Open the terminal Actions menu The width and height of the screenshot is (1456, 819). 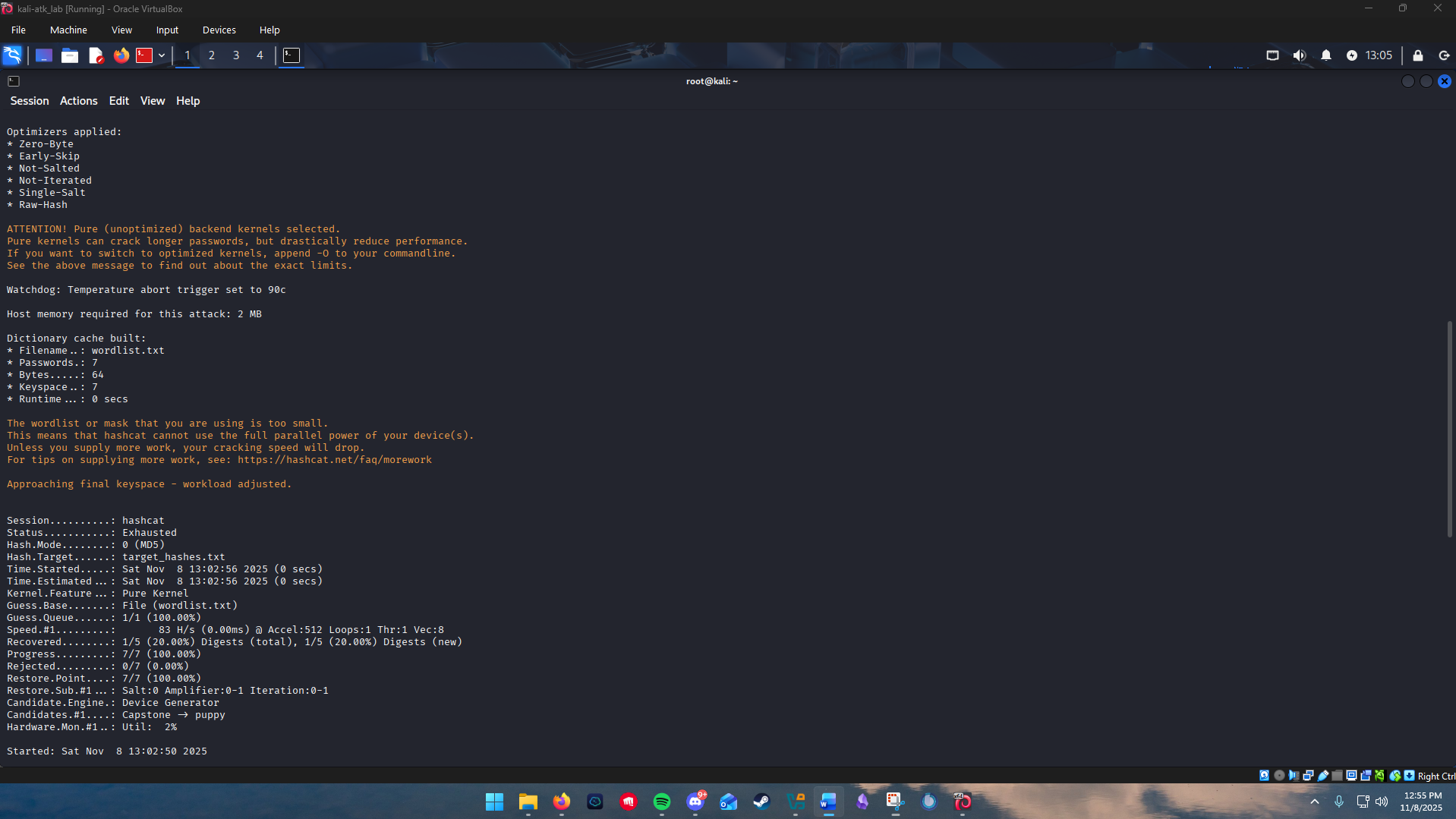point(79,101)
